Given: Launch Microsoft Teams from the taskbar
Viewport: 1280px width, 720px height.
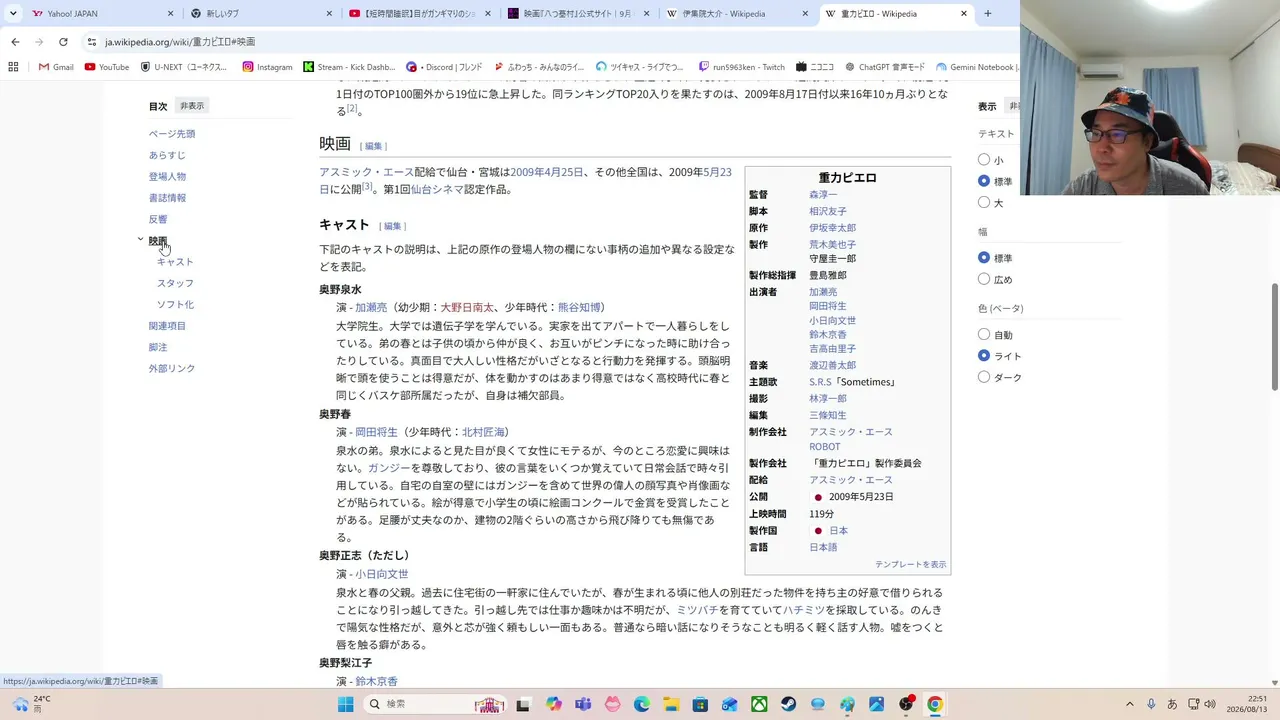Looking at the screenshot, I should point(583,704).
